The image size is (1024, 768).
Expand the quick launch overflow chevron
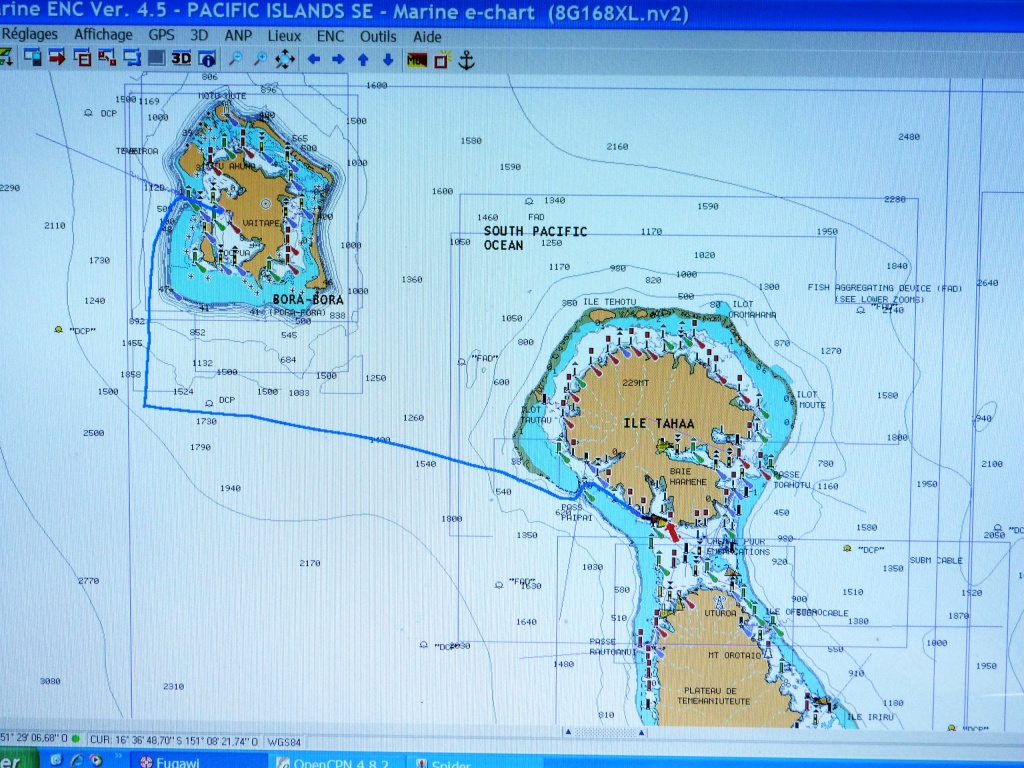tap(118, 758)
